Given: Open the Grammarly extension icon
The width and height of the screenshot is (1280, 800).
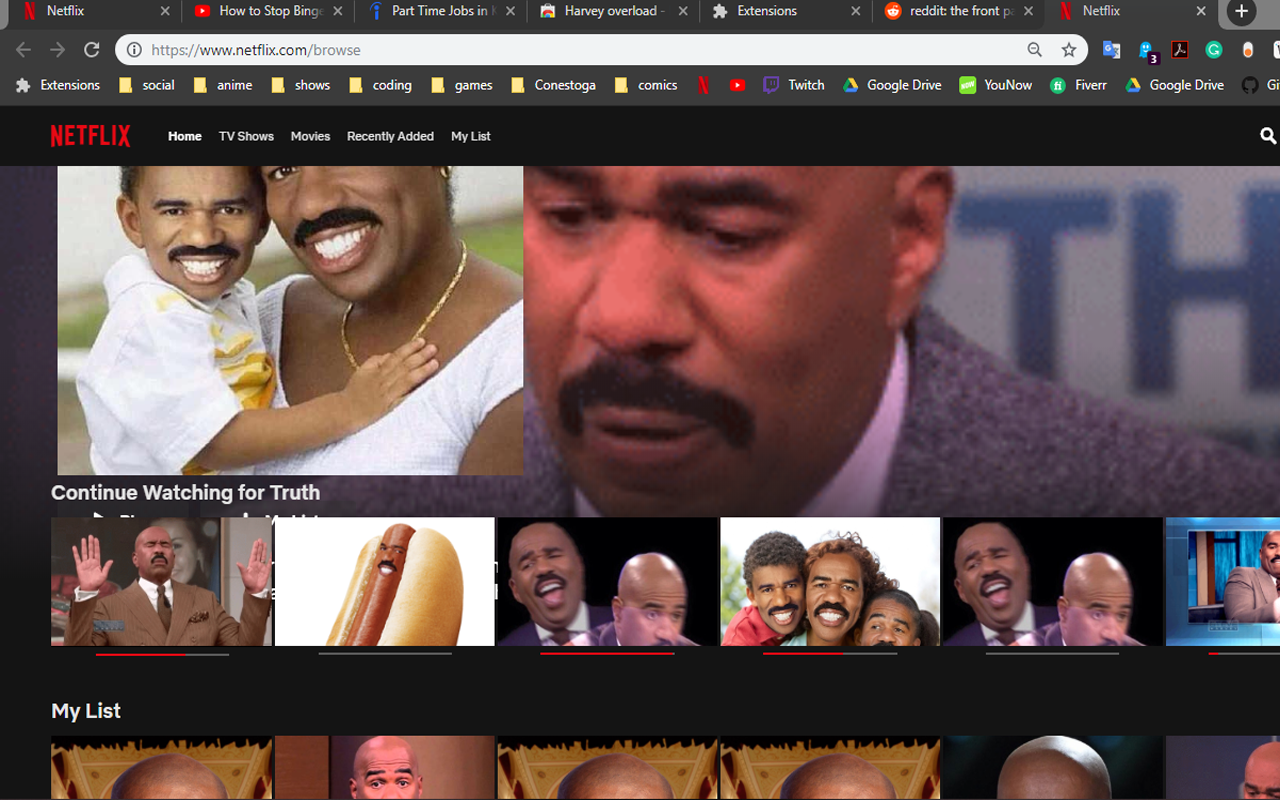Looking at the screenshot, I should 1214,49.
